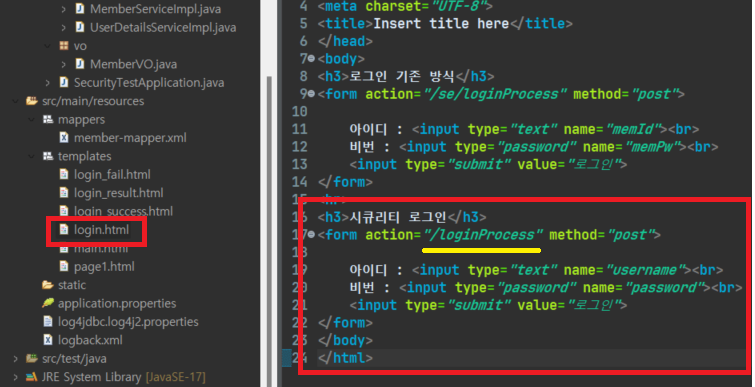The image size is (755, 387).
Task: Select src/test/java folder
Action: pos(74,359)
